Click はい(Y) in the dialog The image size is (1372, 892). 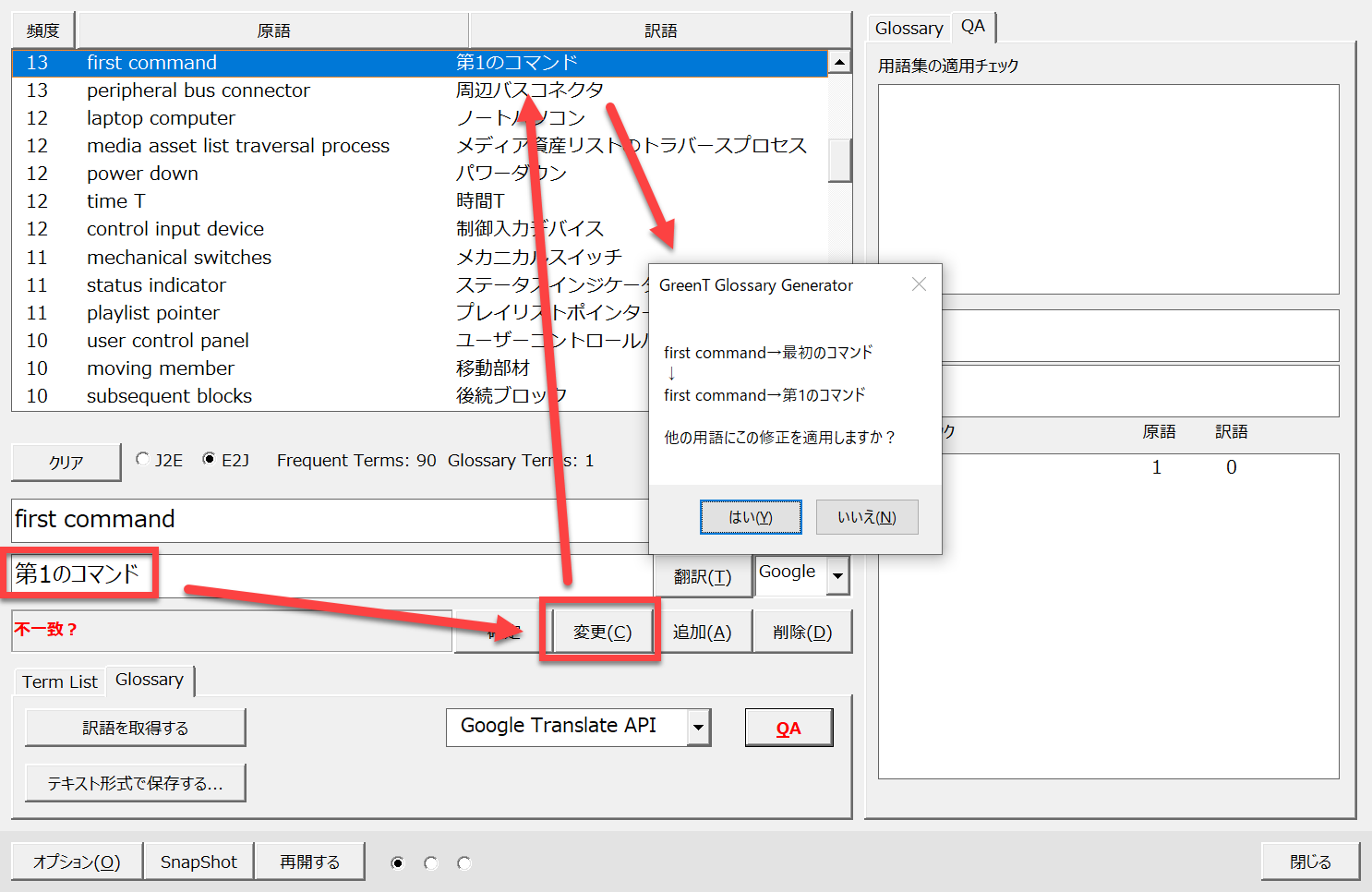[750, 517]
